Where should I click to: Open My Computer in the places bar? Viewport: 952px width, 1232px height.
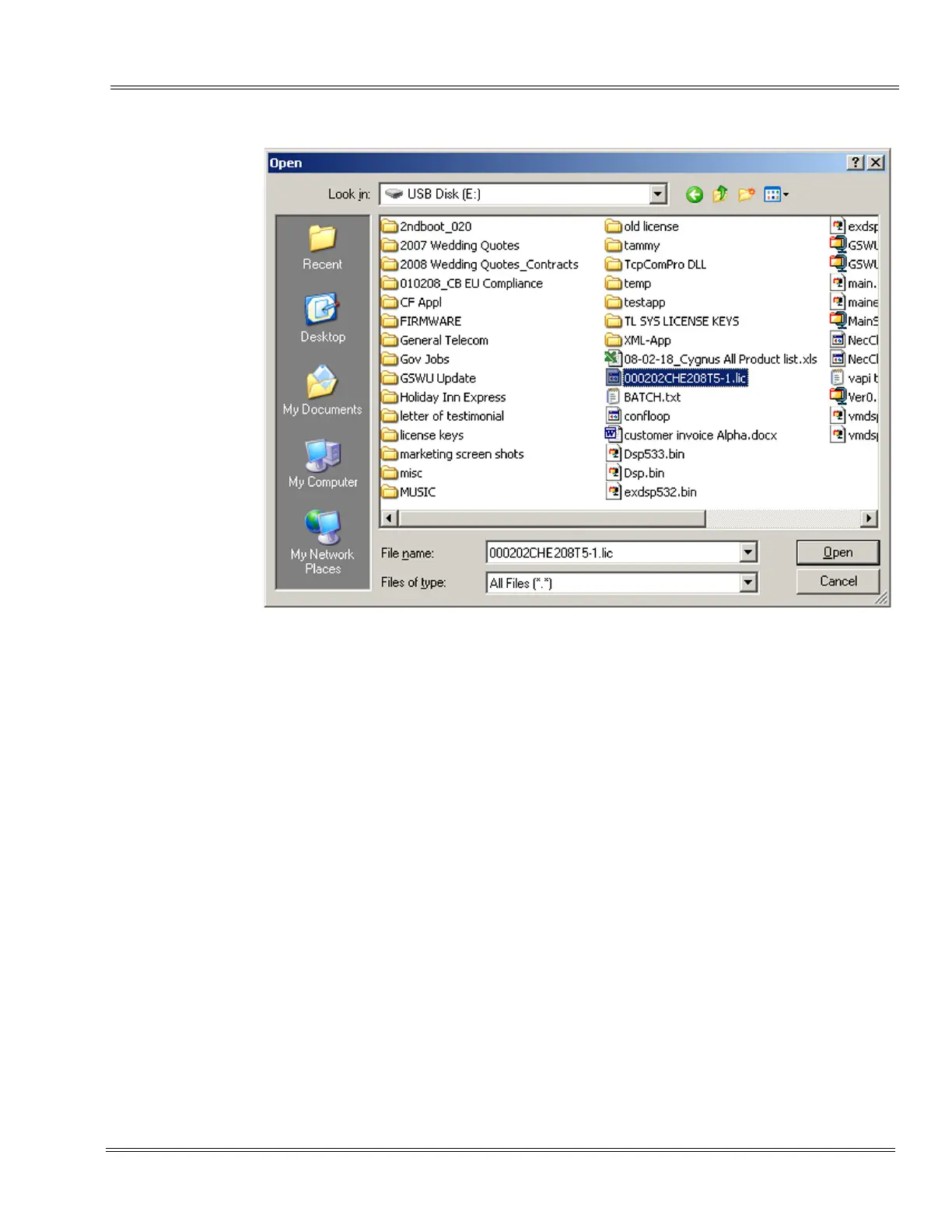tap(322, 464)
